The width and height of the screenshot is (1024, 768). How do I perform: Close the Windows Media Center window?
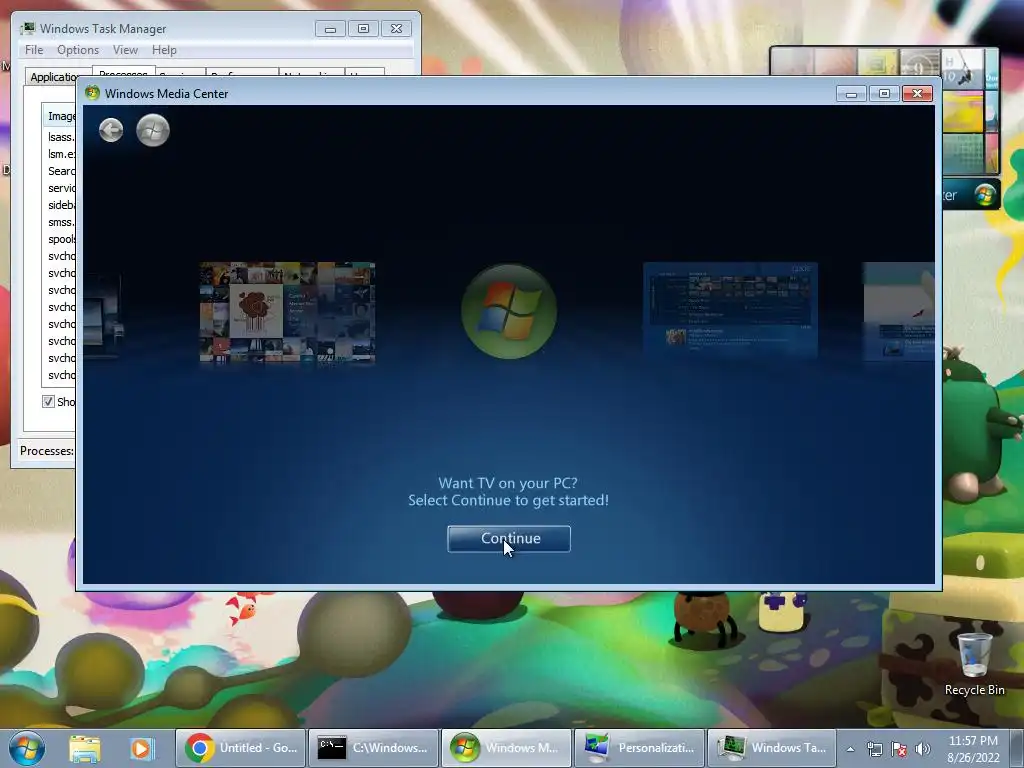(918, 94)
